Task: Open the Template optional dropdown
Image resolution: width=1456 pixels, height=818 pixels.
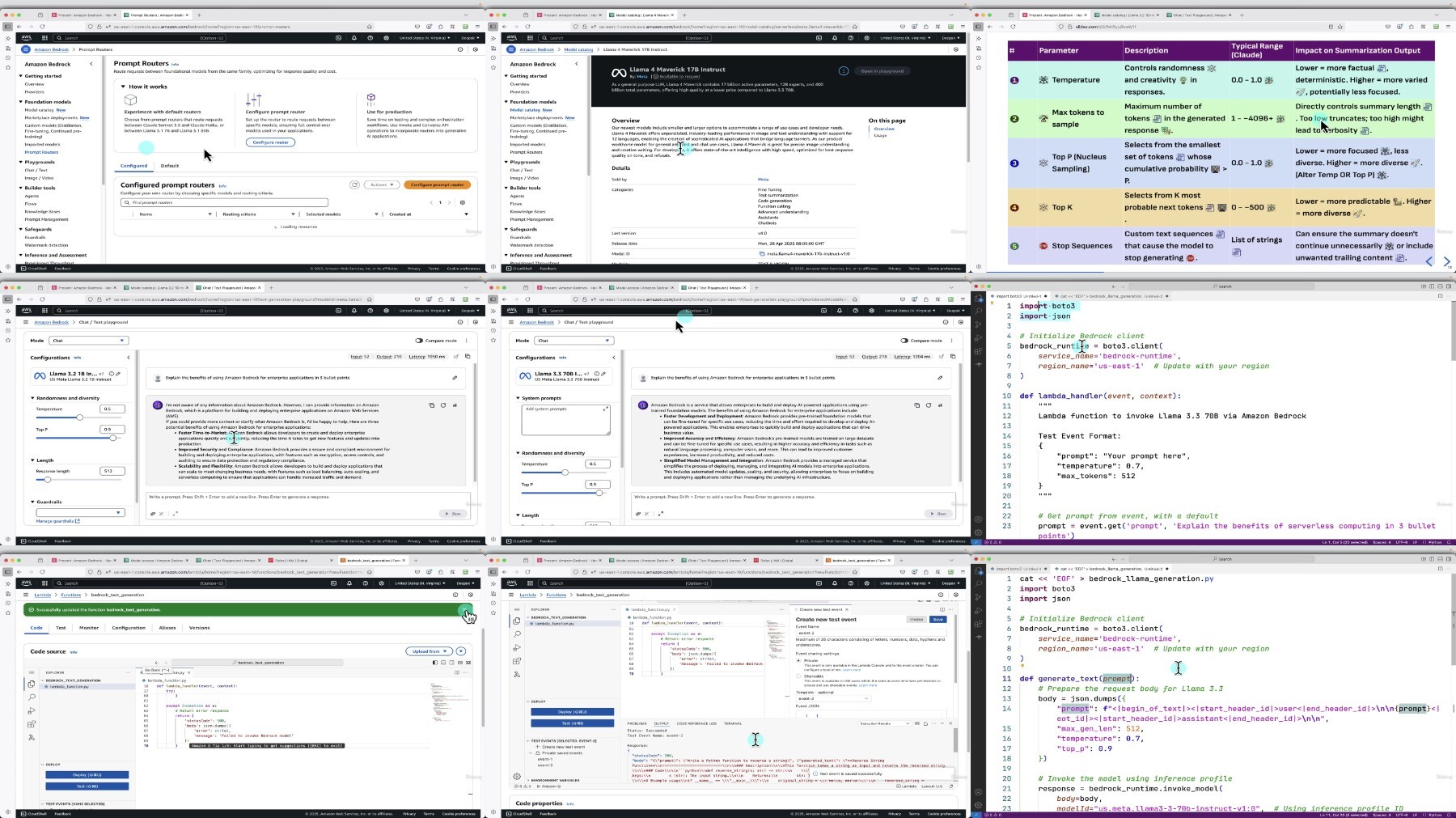Action: 833,698
